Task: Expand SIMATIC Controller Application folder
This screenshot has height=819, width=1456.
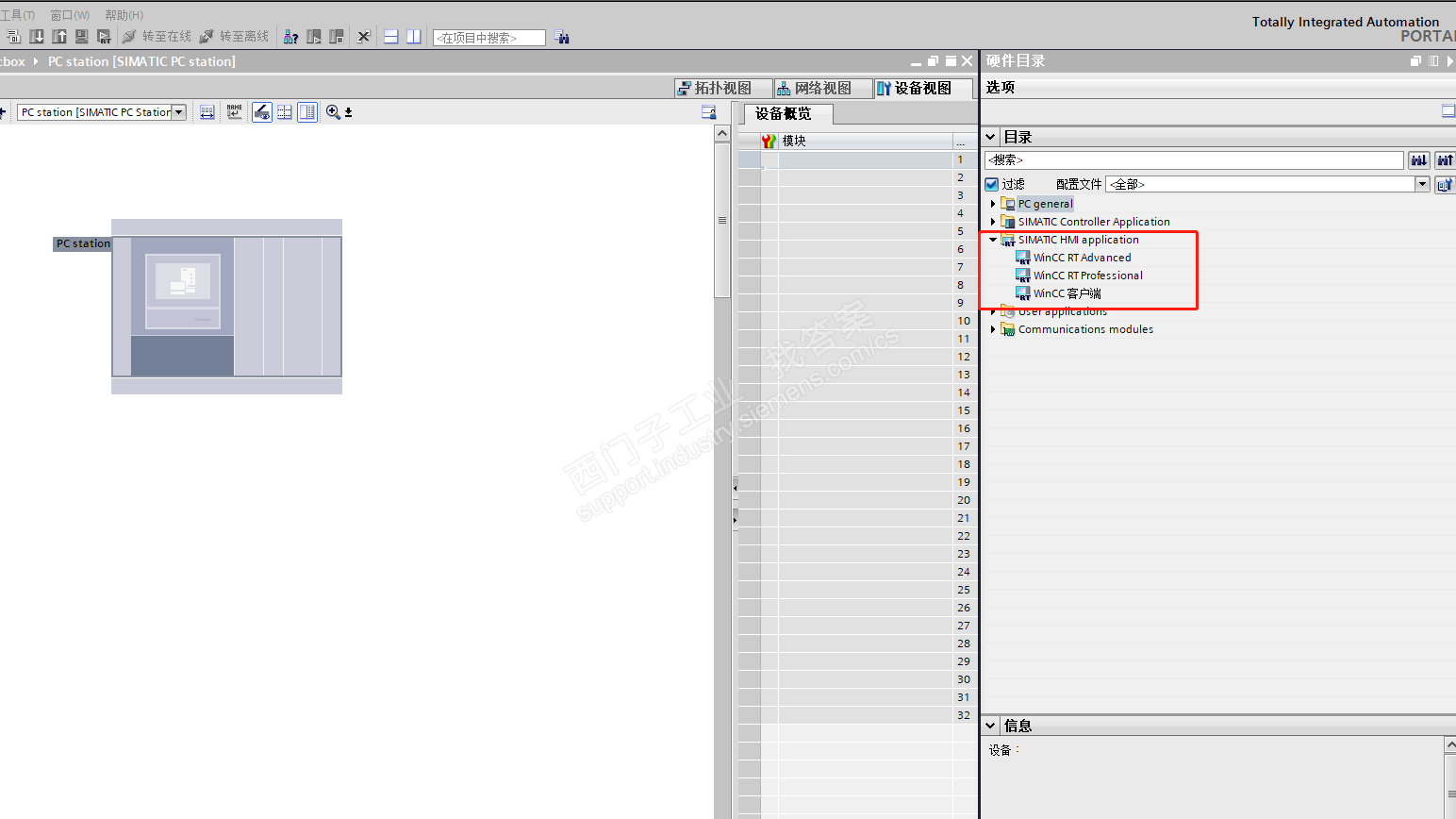Action: [x=993, y=222]
